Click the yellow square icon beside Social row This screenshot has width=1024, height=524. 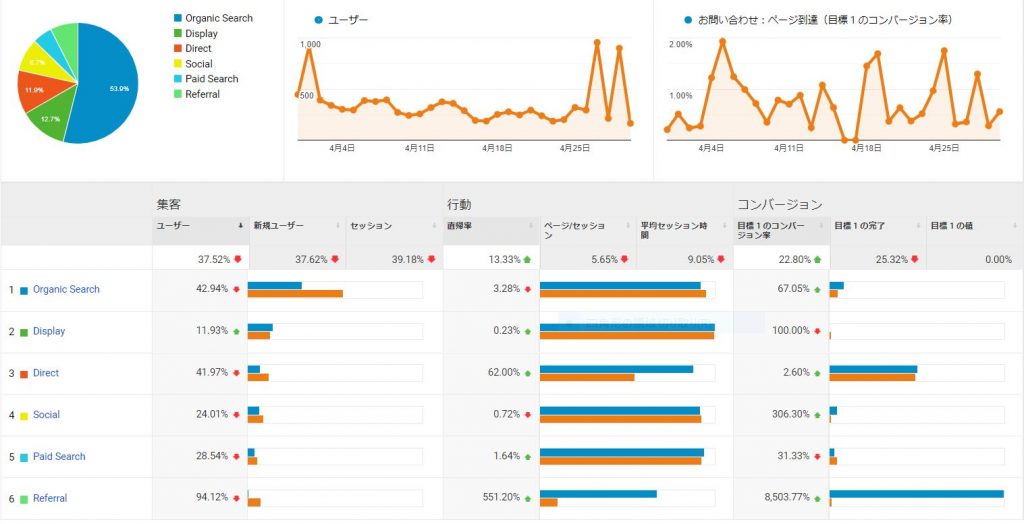(x=24, y=415)
